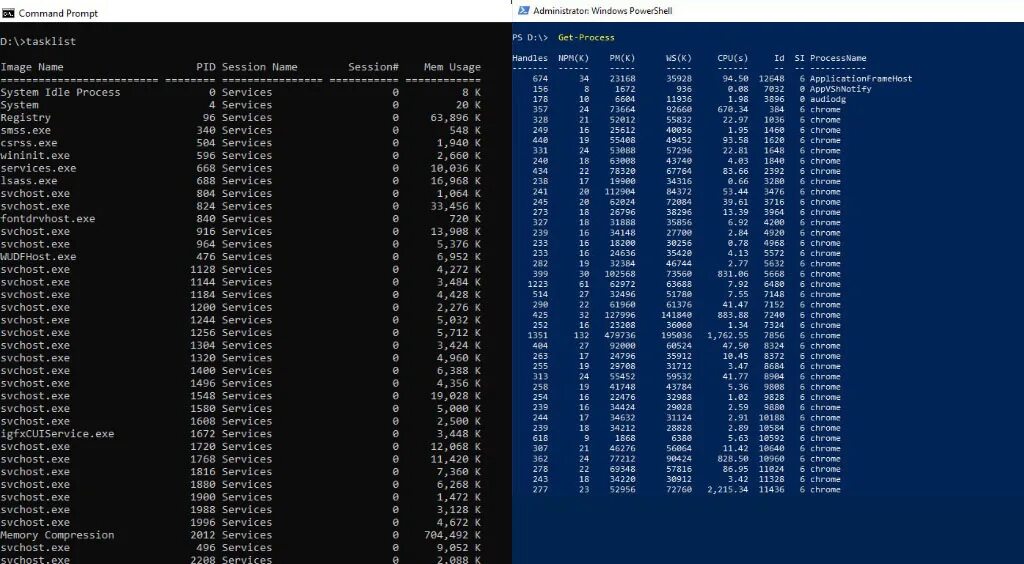This screenshot has width=1024, height=564.
Task: Click the NPM(K) column header
Action: 573,58
